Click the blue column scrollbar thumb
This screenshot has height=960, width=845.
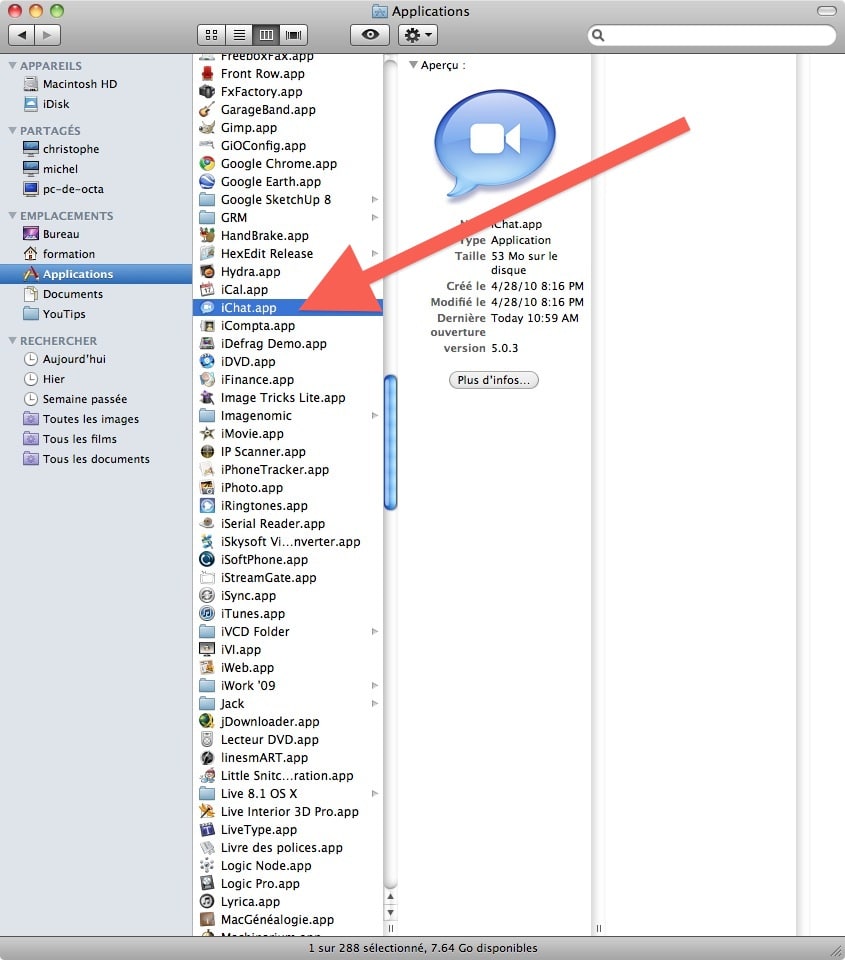point(390,442)
